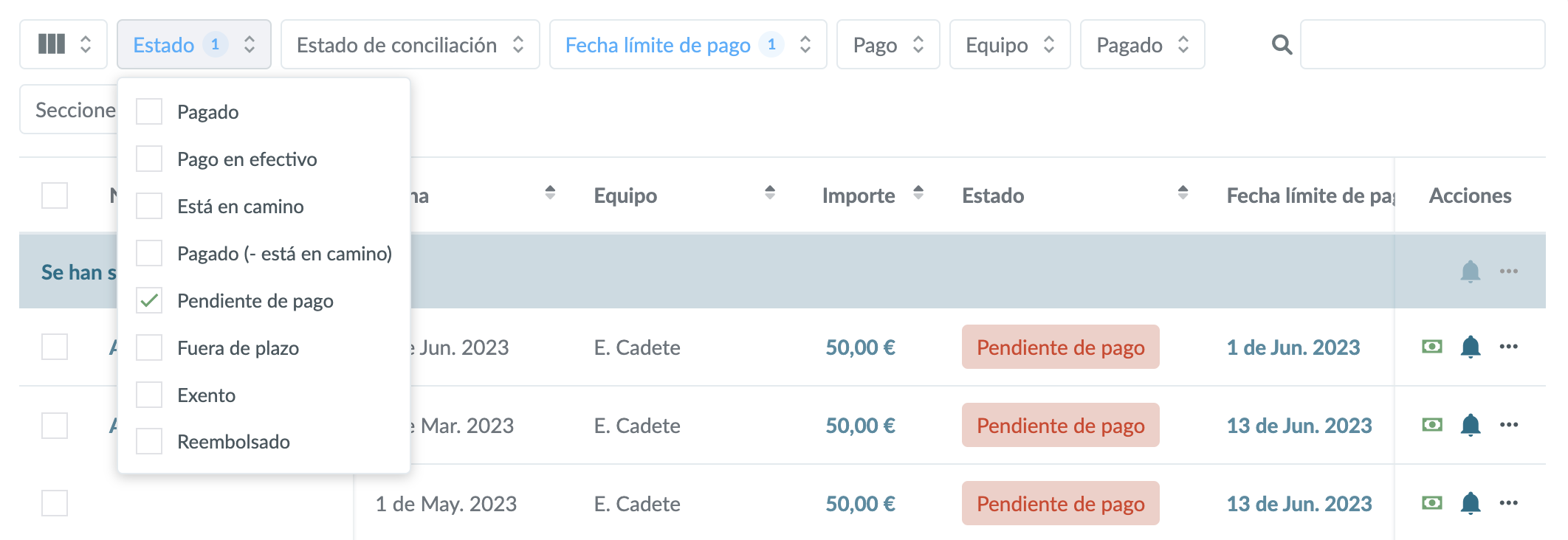Click the first 50,00 € amount link

point(860,347)
